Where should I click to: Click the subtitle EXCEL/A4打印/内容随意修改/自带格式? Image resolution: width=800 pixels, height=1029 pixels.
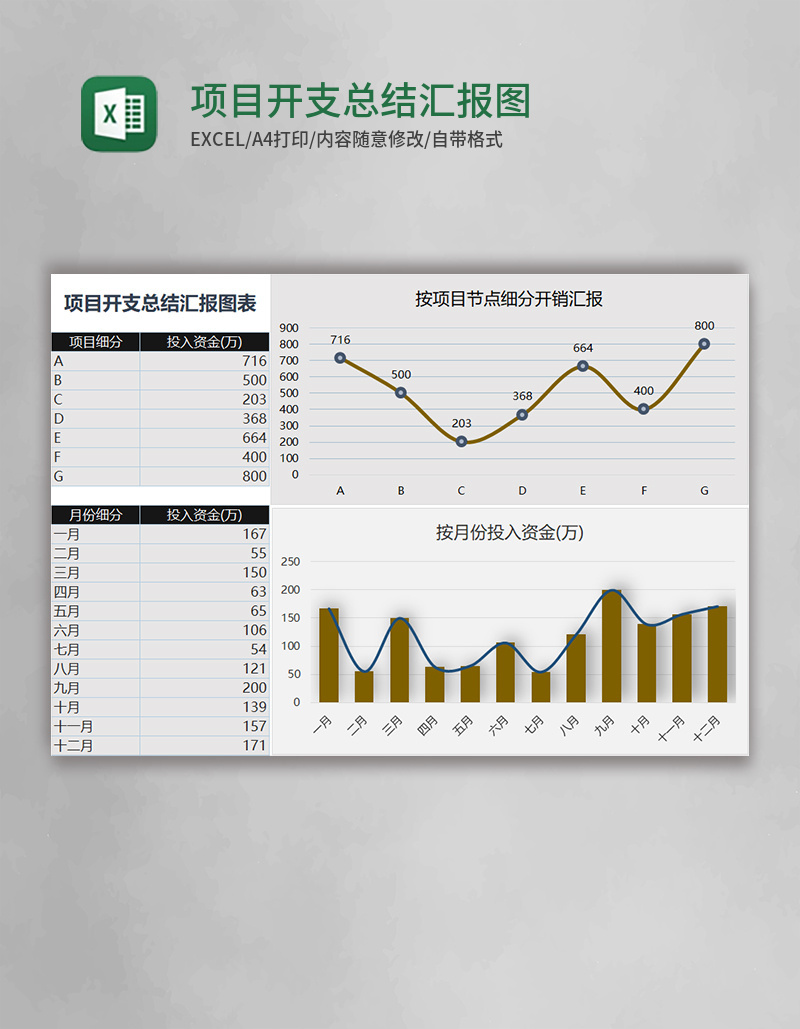tap(344, 143)
